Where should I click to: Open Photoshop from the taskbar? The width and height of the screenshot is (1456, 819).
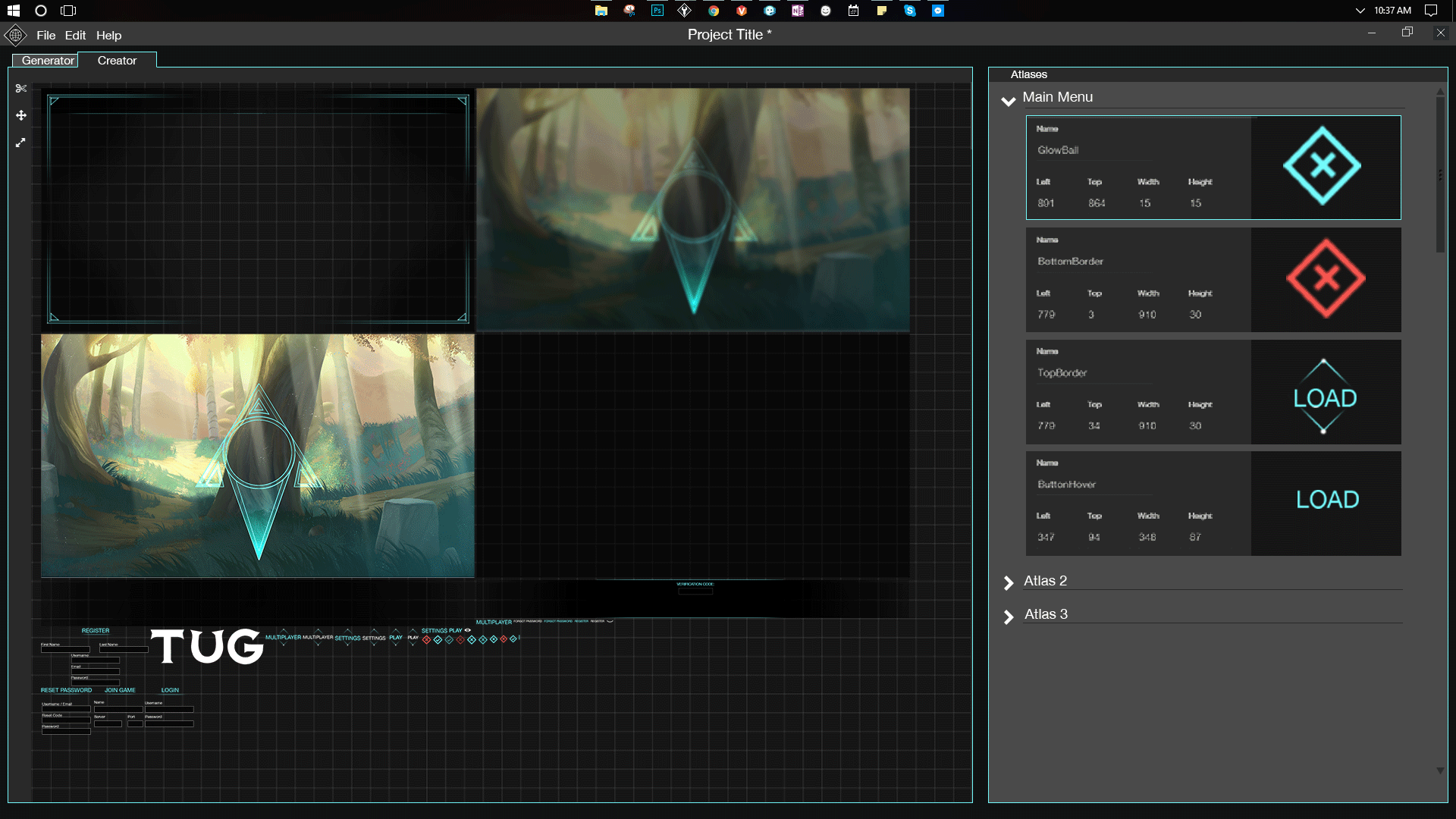pyautogui.click(x=657, y=11)
